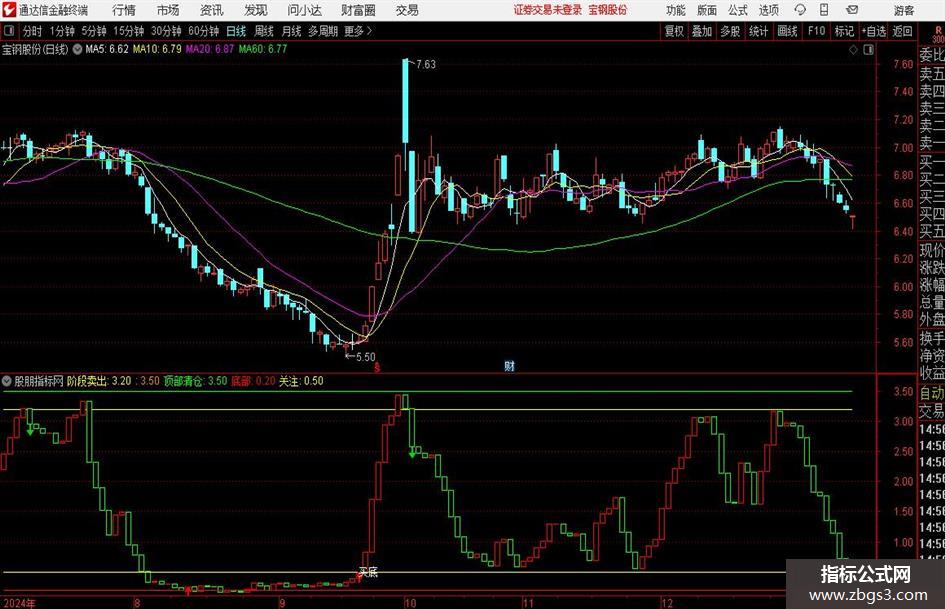Switch to the 分时 period tab
The image size is (945, 609).
pyautogui.click(x=32, y=31)
